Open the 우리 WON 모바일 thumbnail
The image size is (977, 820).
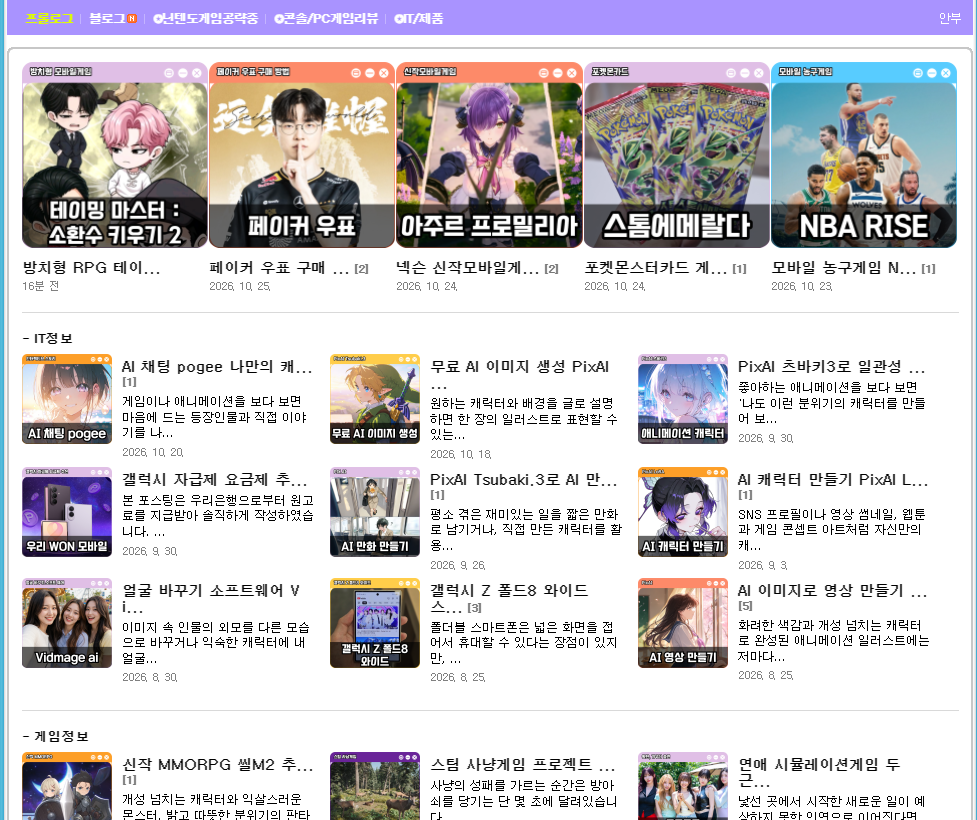tap(67, 512)
